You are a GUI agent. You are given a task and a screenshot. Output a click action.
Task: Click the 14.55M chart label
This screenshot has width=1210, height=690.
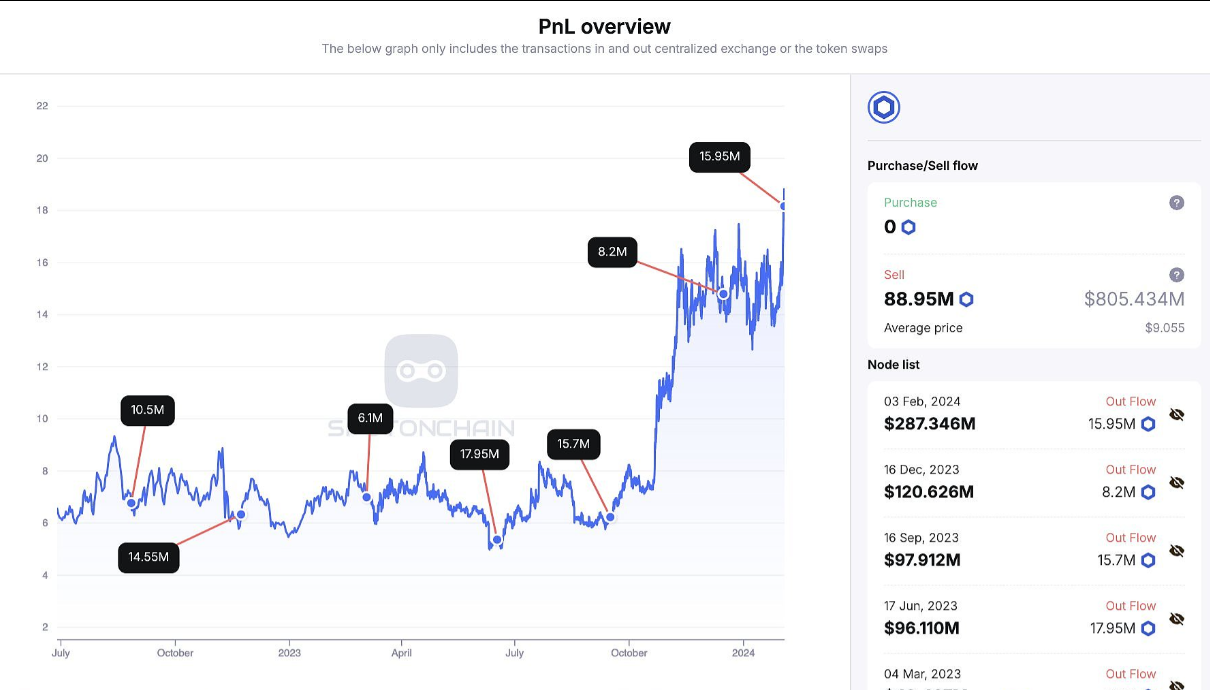(148, 557)
